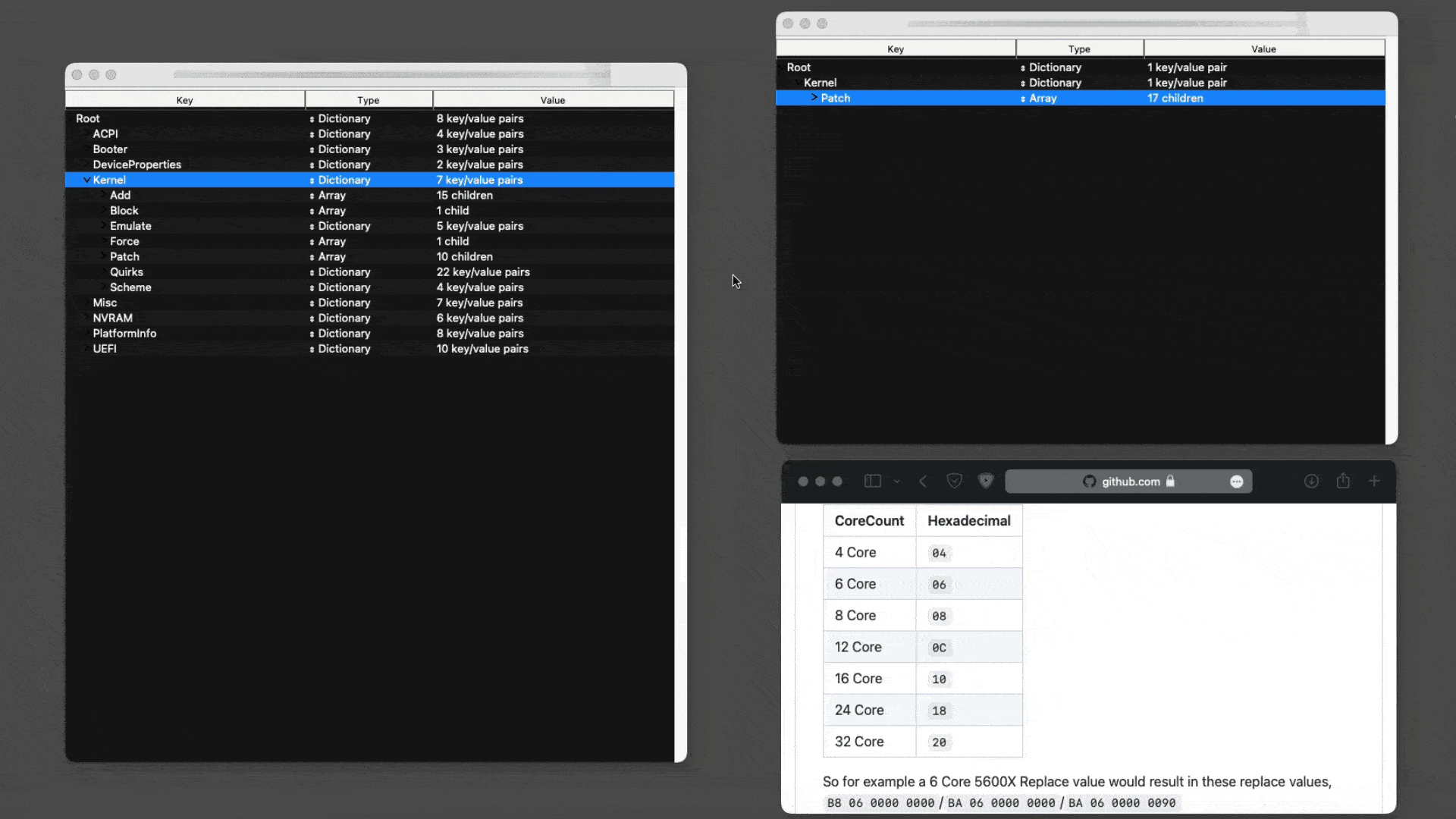Click the ellipsis icon in the address bar

point(1237,482)
